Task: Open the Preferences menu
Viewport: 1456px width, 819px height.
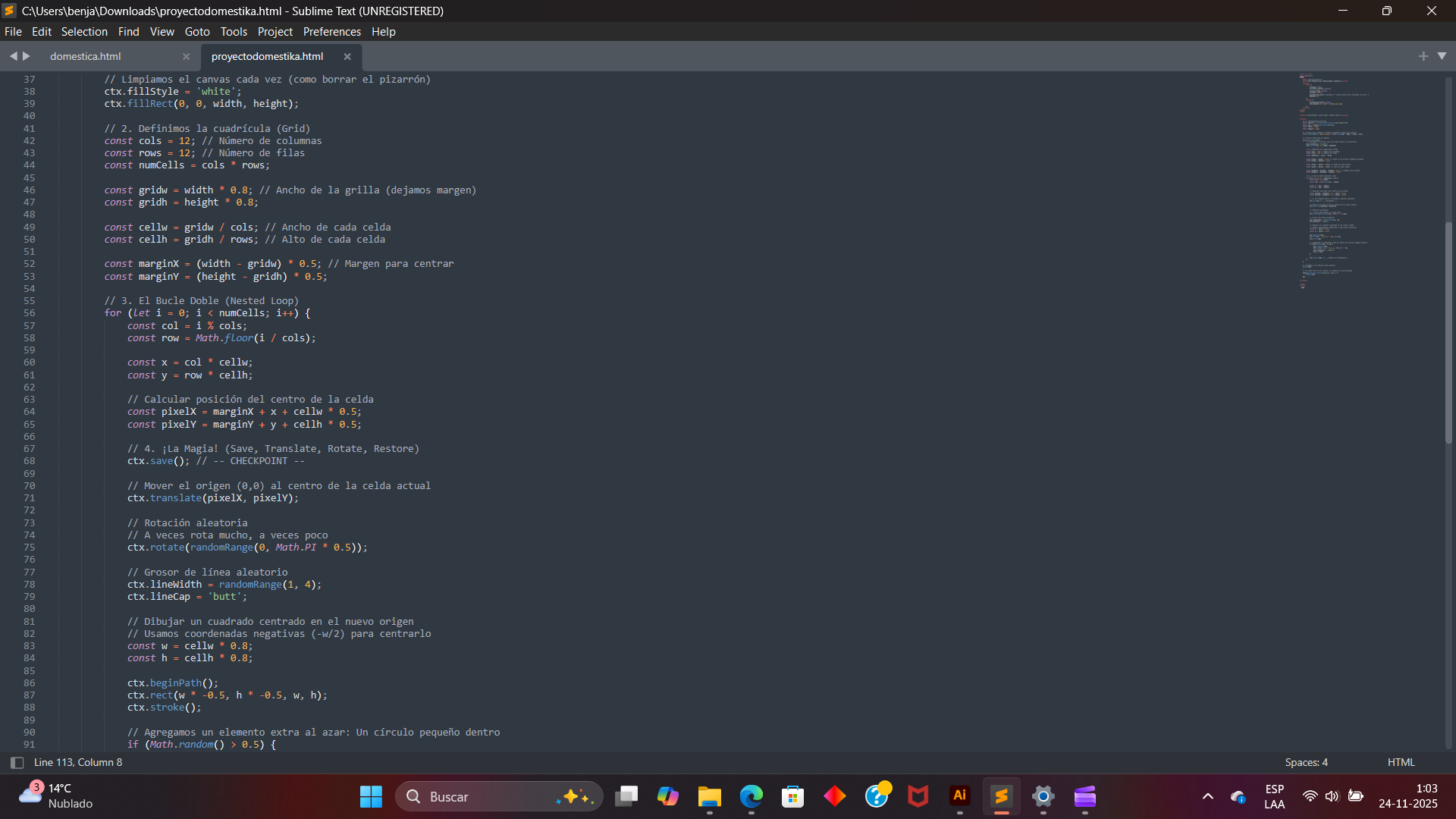Action: pyautogui.click(x=331, y=32)
